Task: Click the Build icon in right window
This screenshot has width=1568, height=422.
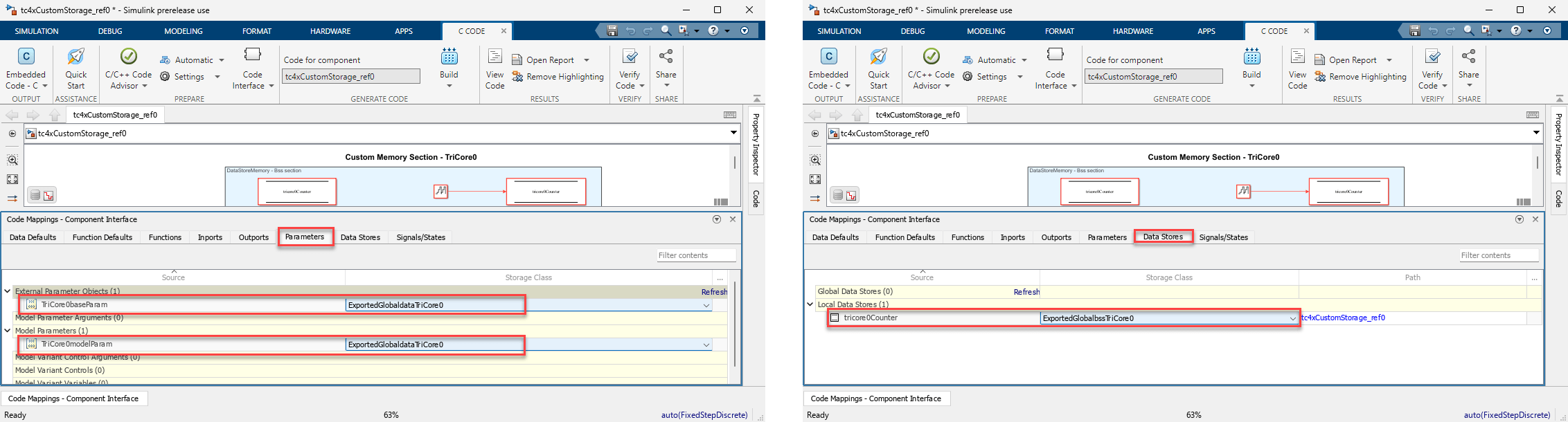Action: 1251,57
